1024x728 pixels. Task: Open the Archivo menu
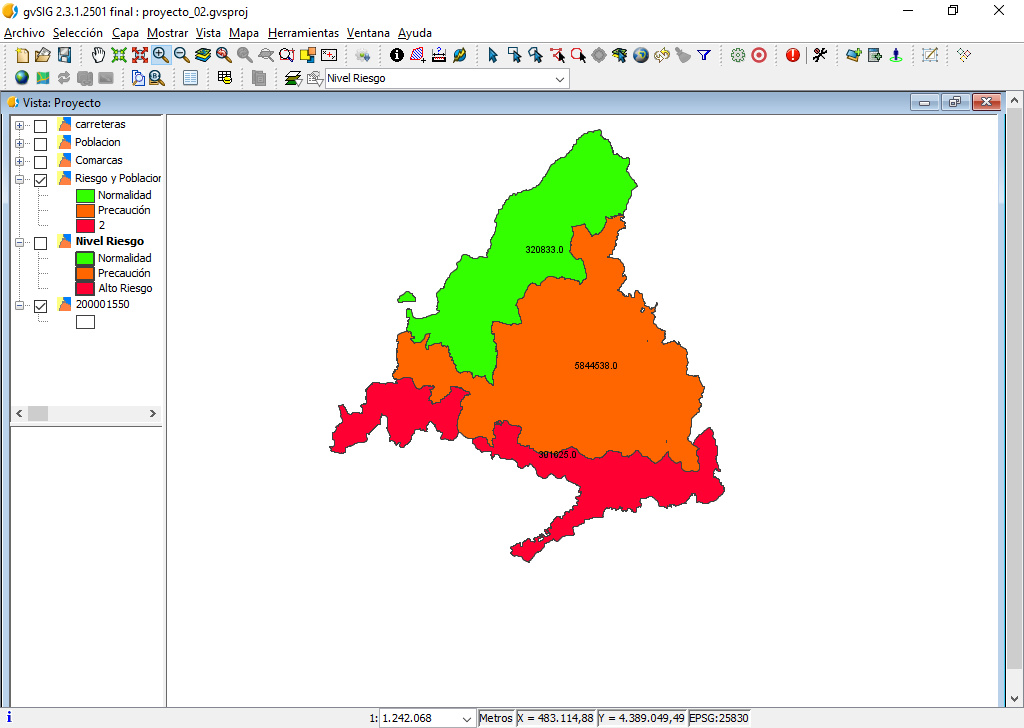coord(24,33)
